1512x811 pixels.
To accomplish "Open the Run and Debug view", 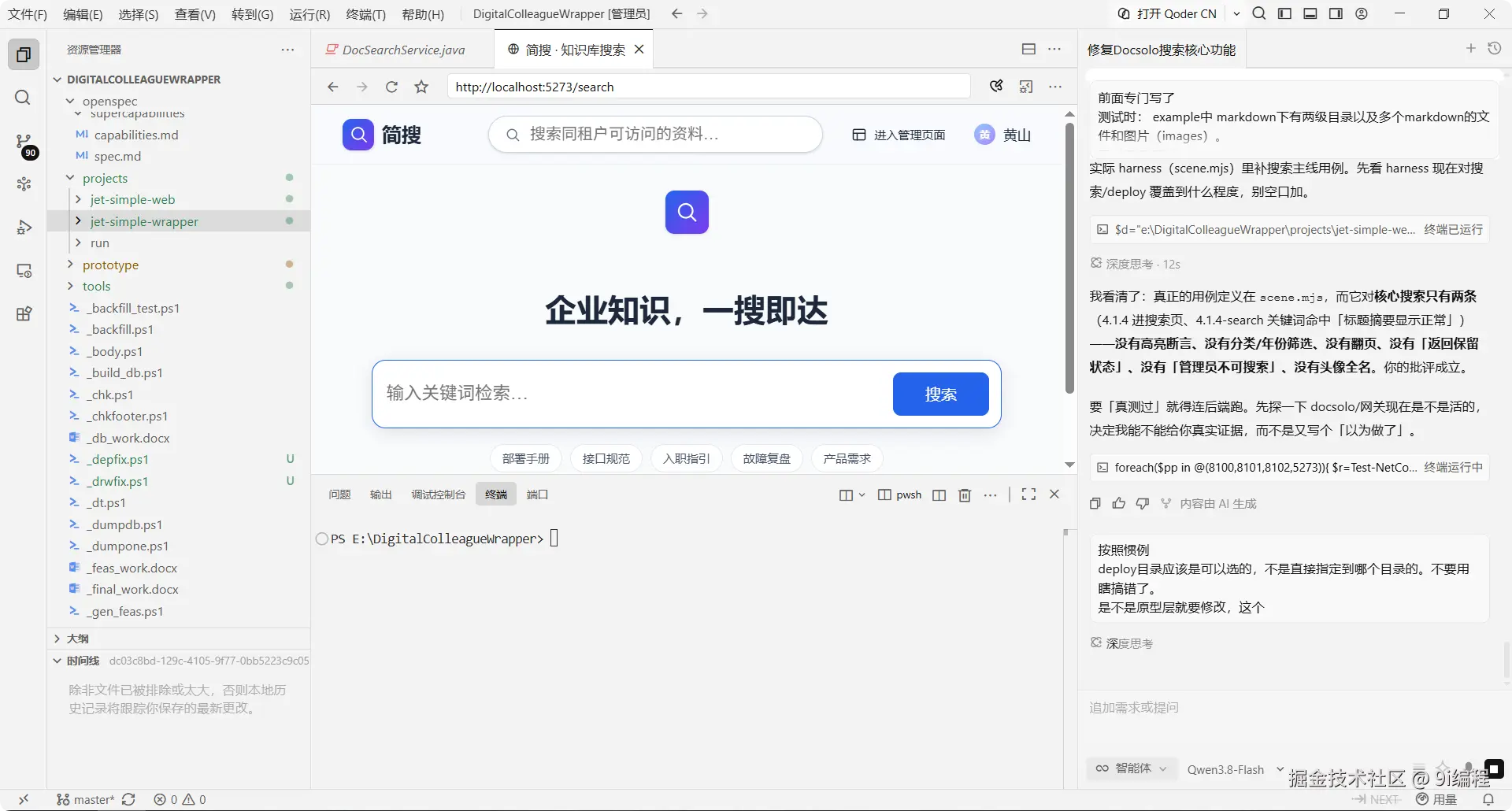I will [24, 228].
